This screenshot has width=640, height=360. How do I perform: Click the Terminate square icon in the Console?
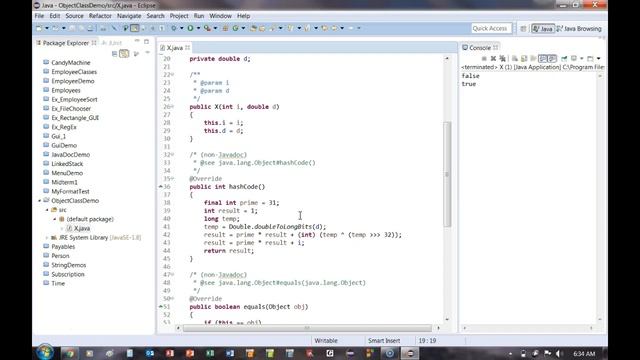pos(484,58)
